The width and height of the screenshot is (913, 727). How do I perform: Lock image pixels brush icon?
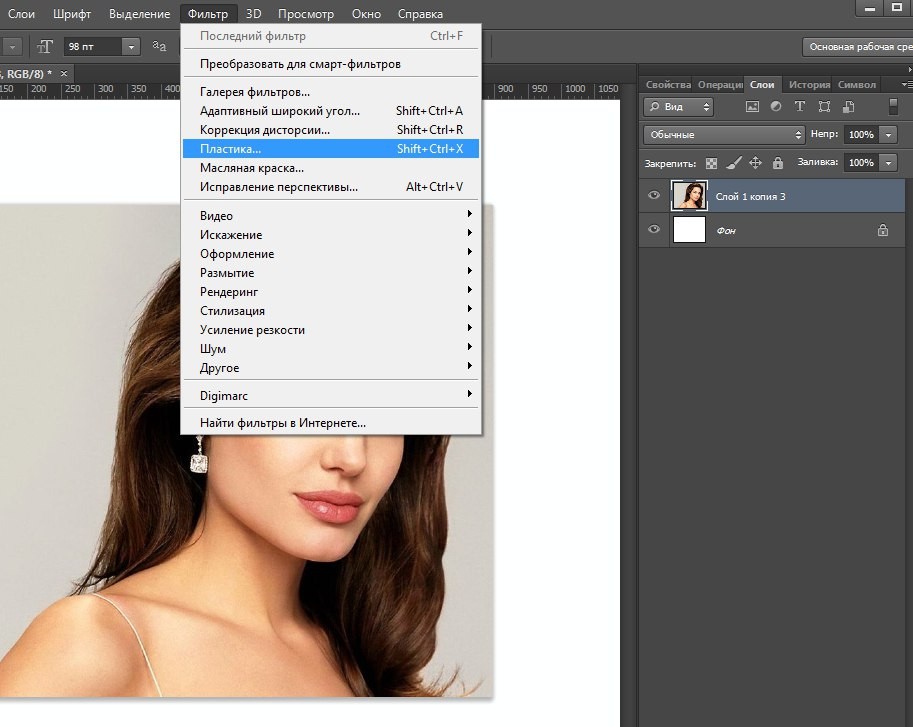coord(734,163)
